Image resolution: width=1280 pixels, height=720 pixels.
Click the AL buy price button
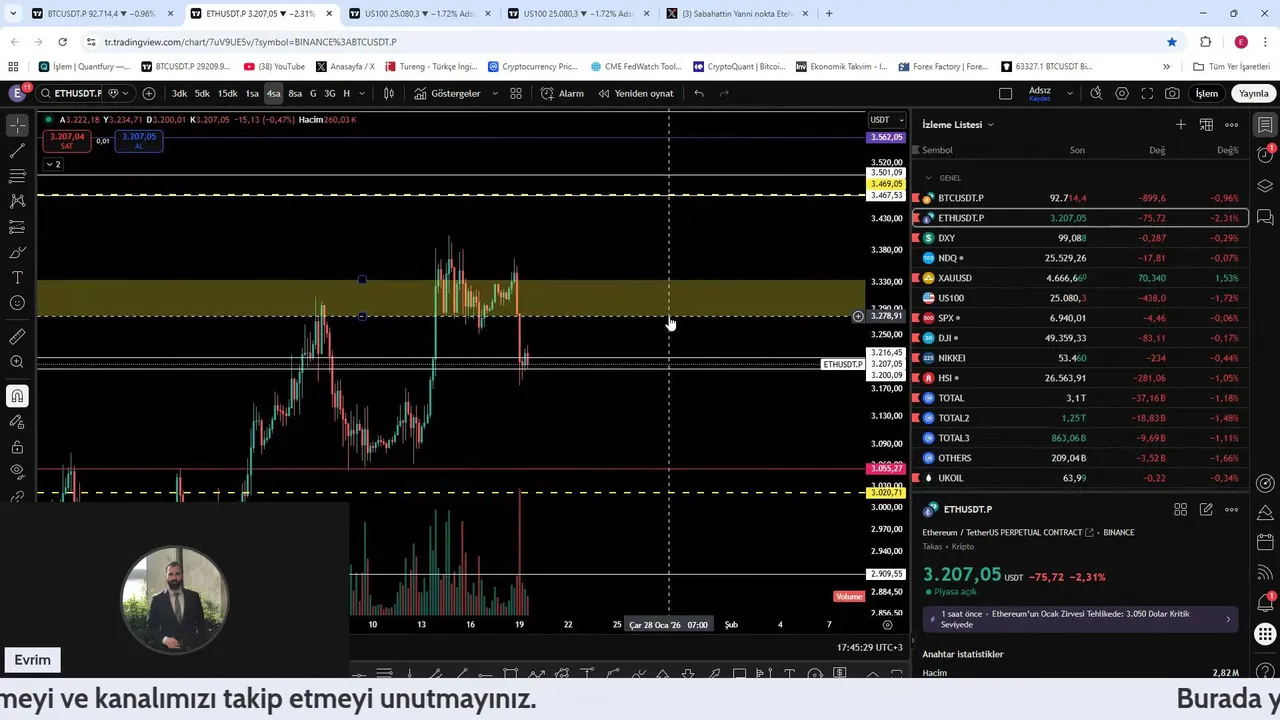pyautogui.click(x=139, y=141)
